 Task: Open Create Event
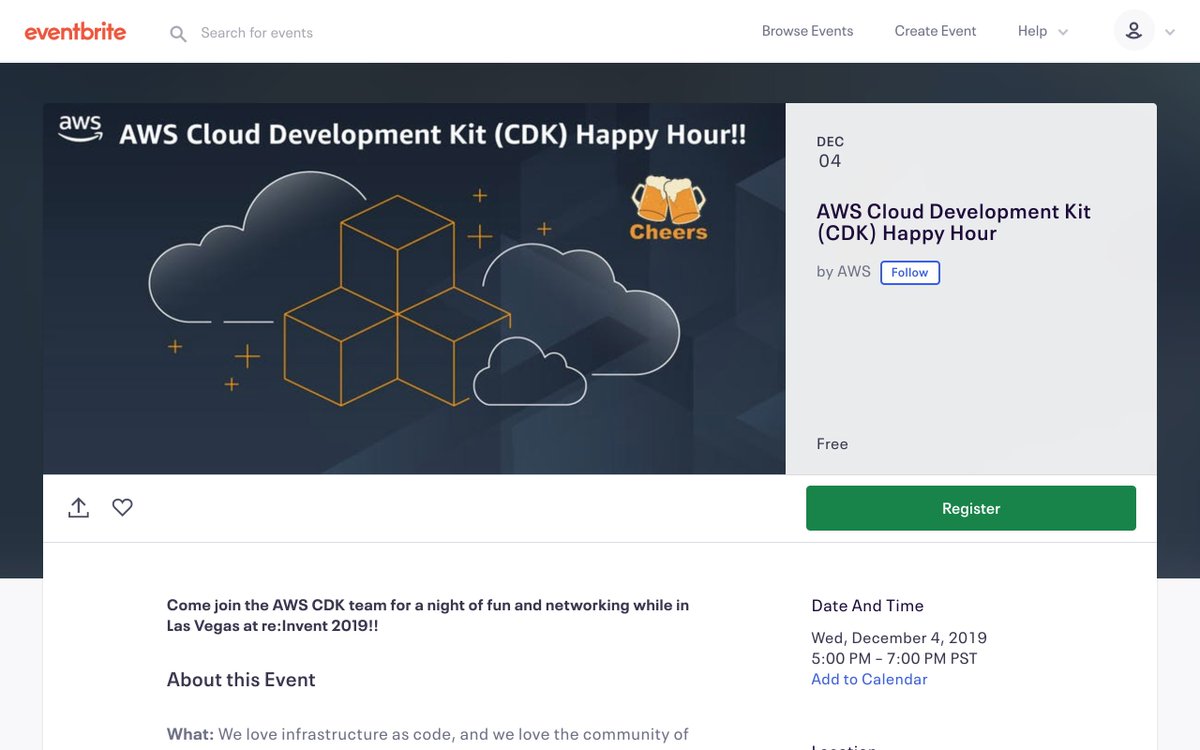pos(935,31)
